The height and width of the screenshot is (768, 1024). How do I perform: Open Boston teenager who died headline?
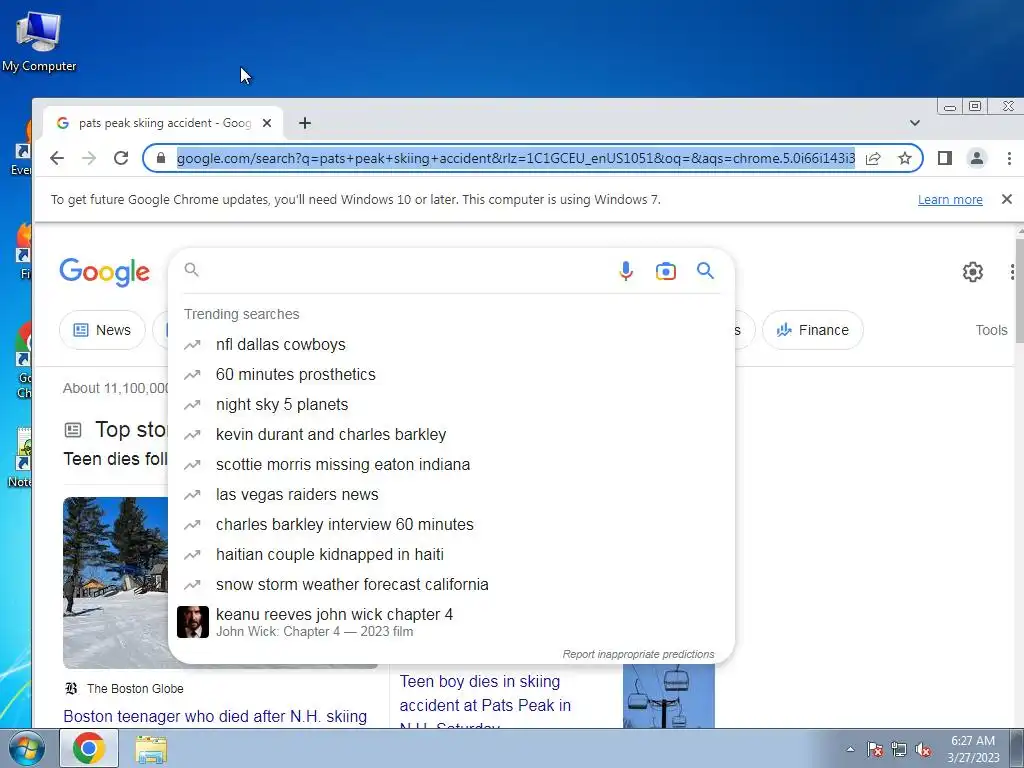click(215, 716)
